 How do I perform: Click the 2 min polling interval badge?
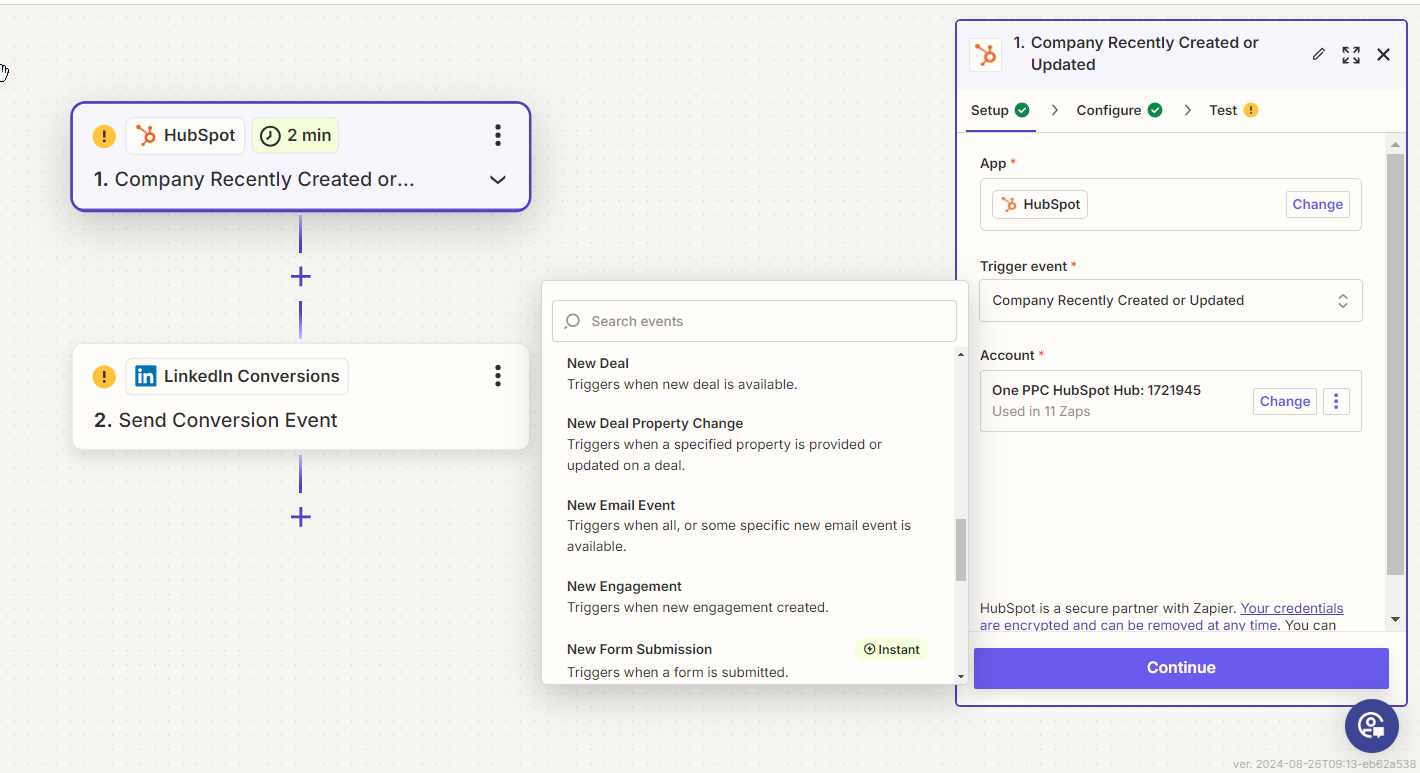click(295, 135)
